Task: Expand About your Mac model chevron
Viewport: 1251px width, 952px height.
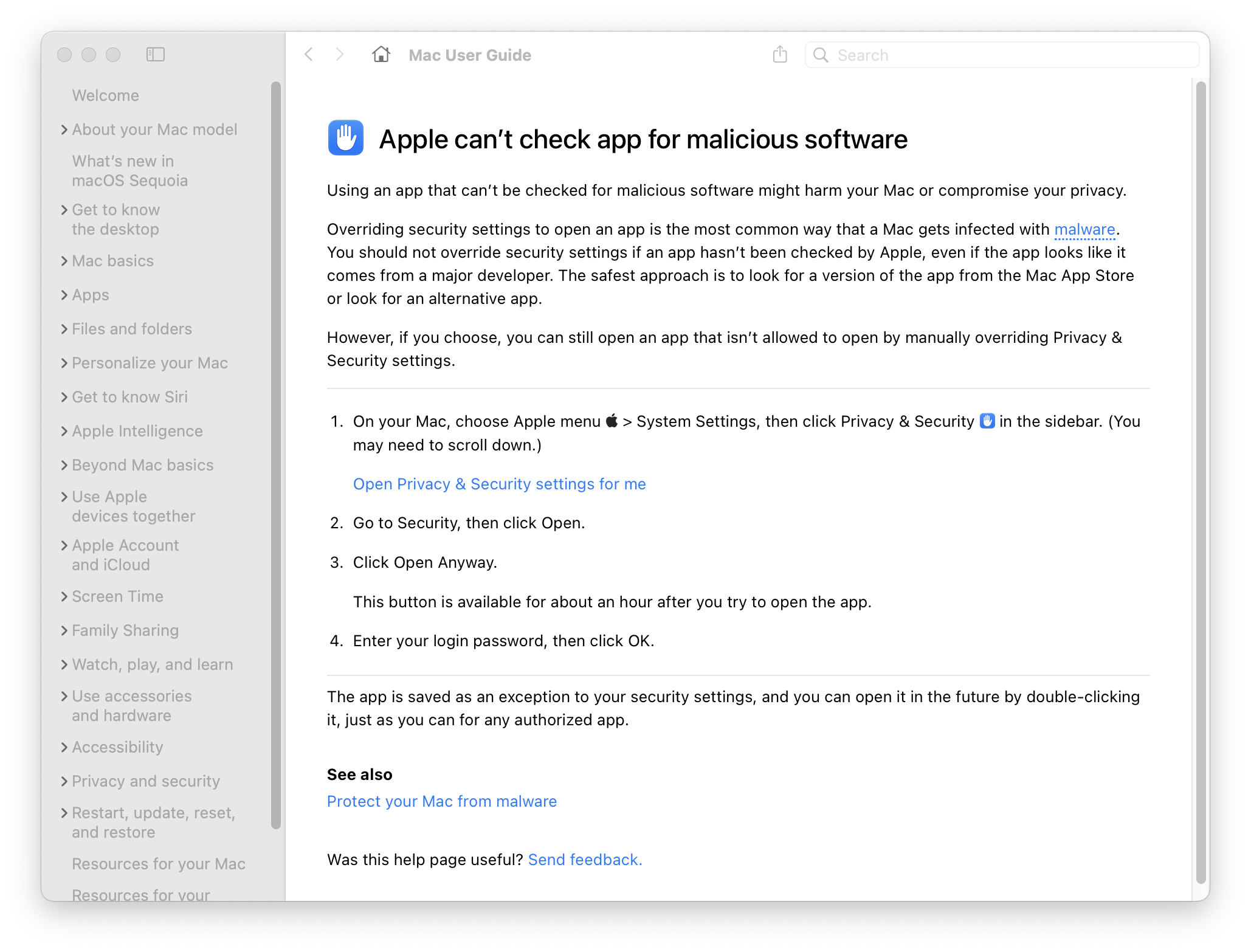Action: tap(64, 129)
